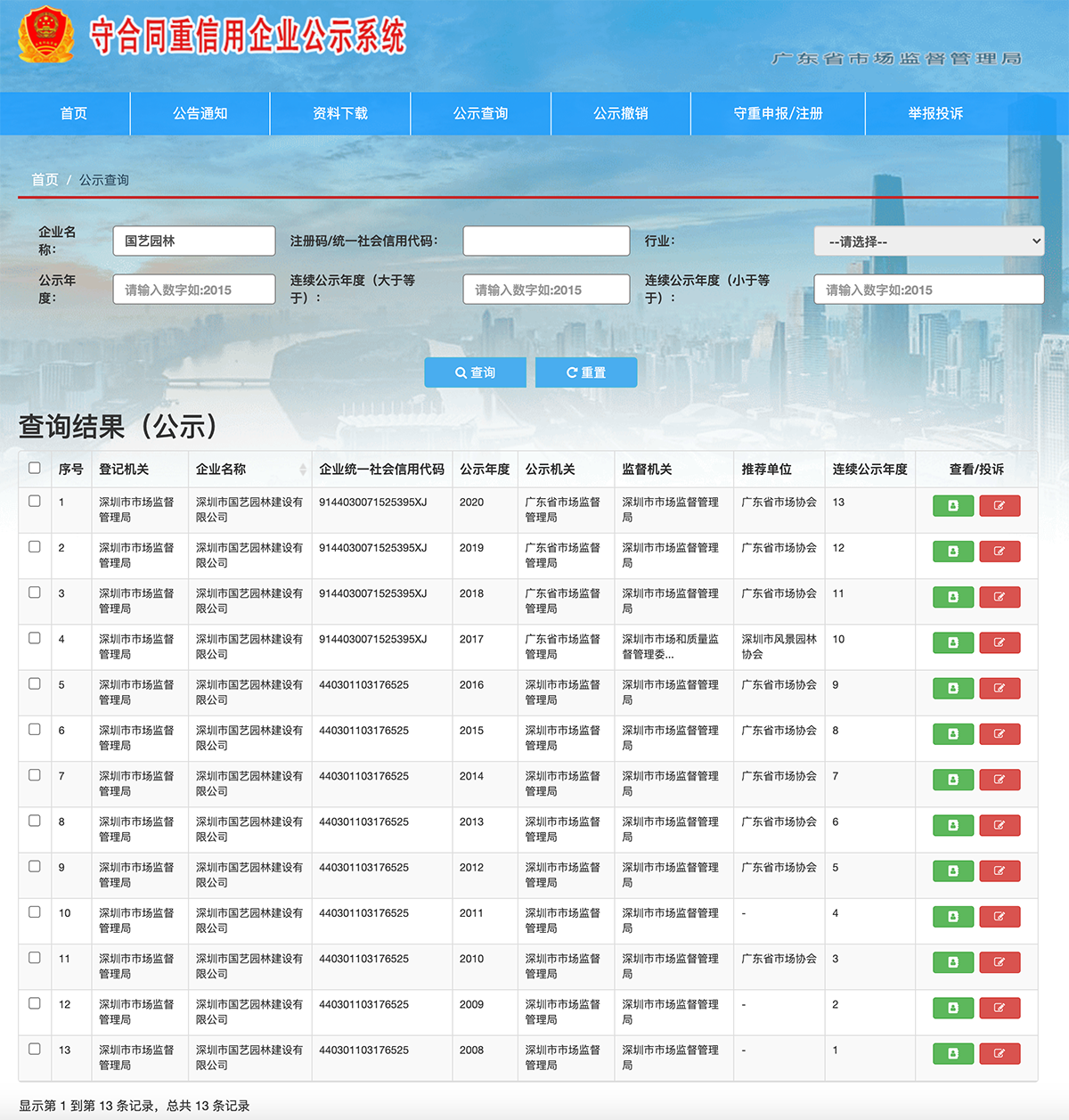Click green view button for 2020 record

click(953, 506)
